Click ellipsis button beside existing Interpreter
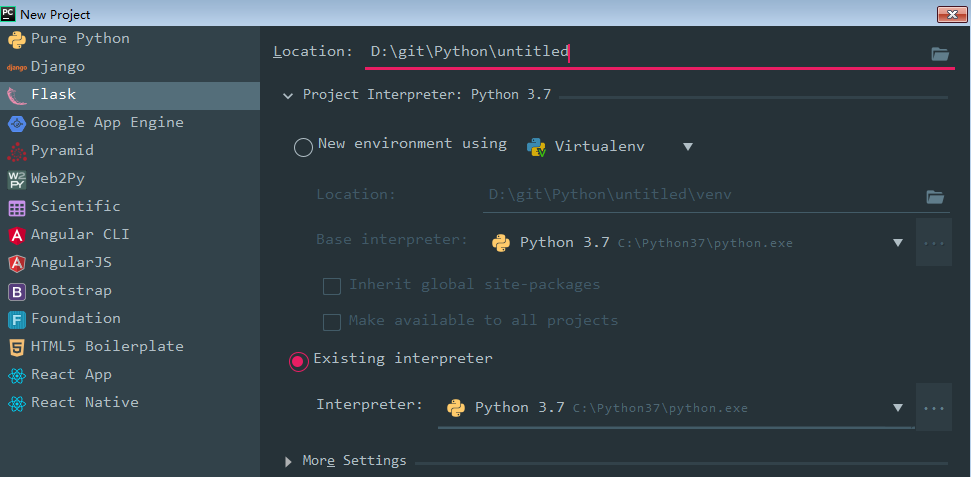The image size is (971, 477). click(x=934, y=408)
